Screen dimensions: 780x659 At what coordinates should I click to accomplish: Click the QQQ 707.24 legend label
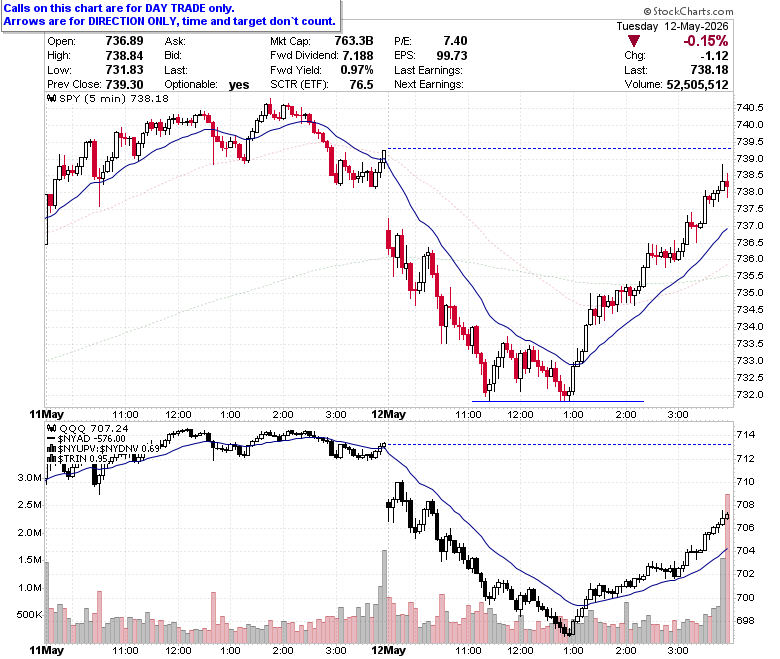(x=94, y=428)
